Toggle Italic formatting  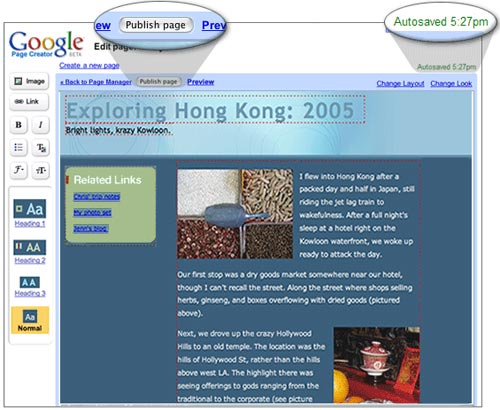(41, 125)
